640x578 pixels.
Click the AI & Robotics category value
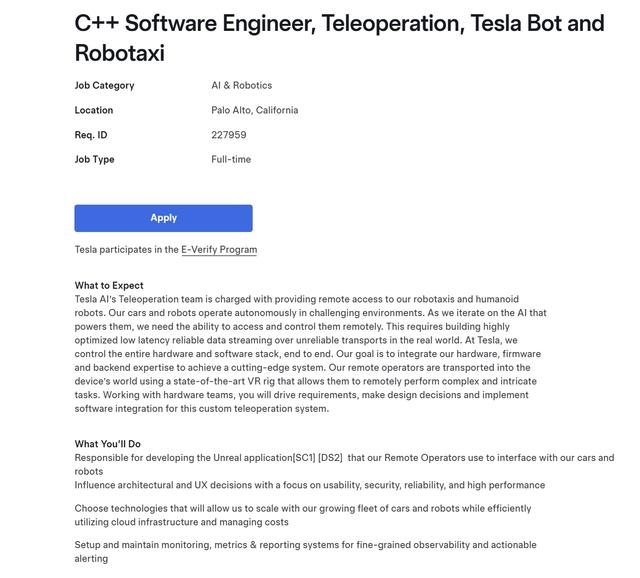(242, 85)
